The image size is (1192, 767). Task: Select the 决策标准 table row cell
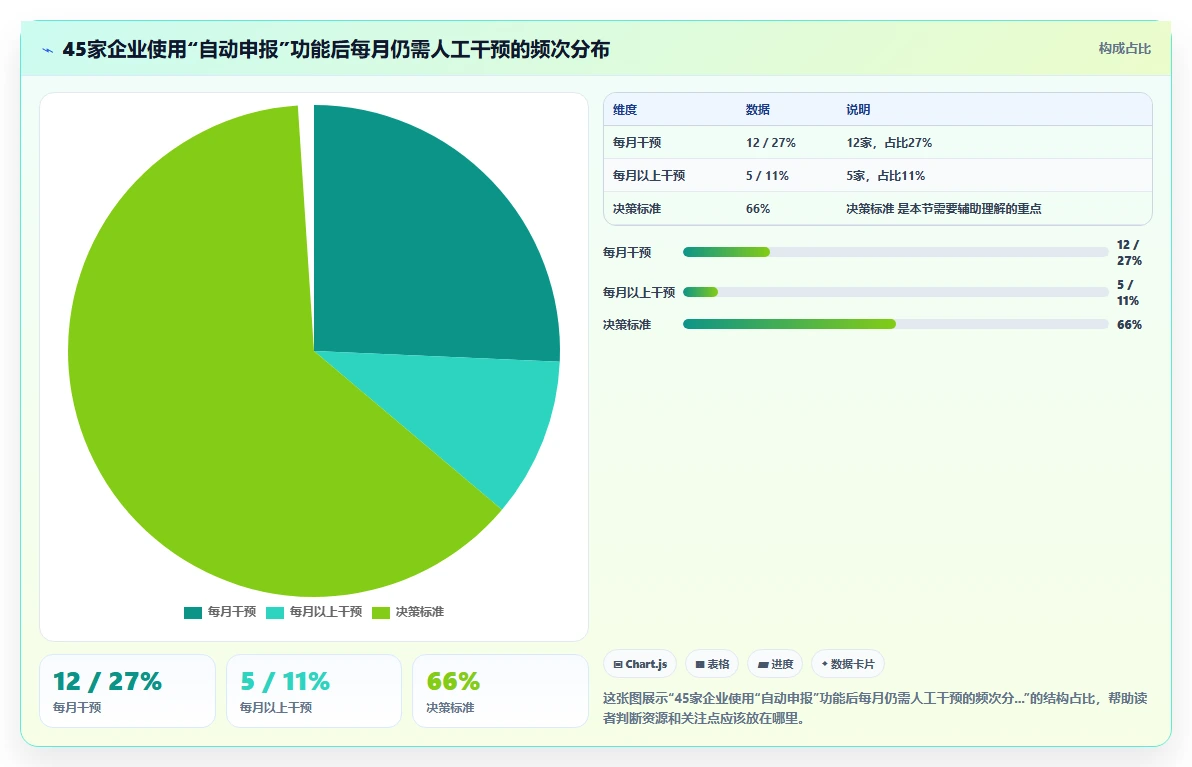pos(637,209)
